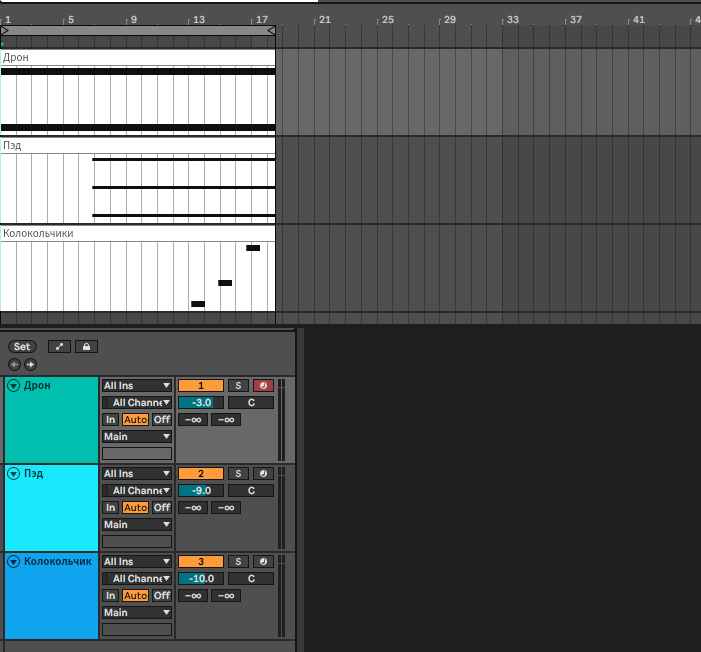Toggle track activator 3 on Колокольчики
The image size is (701, 652).
(x=201, y=562)
